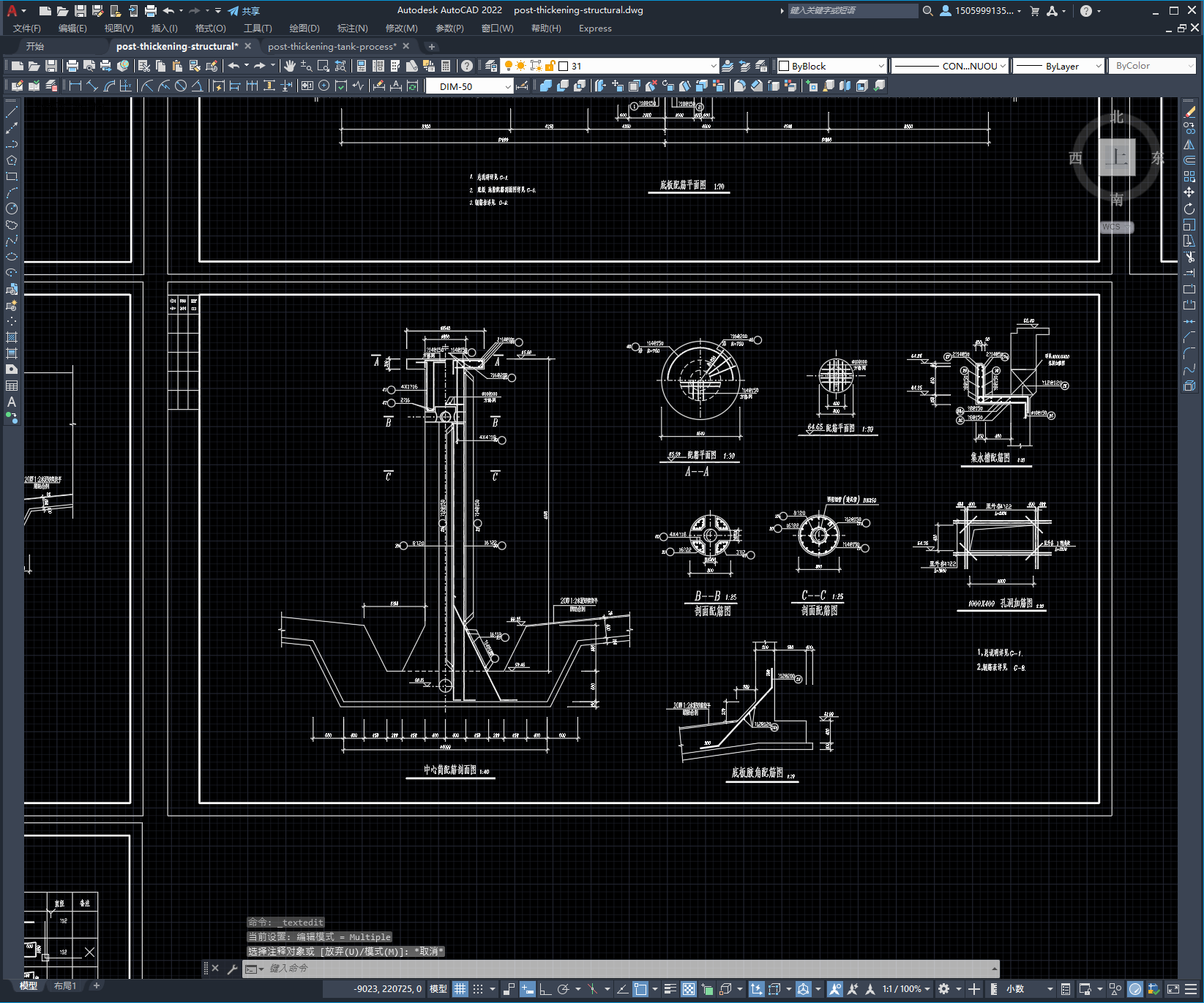Select the Mirror modify tool
This screenshot has width=1204, height=1003.
click(1189, 144)
